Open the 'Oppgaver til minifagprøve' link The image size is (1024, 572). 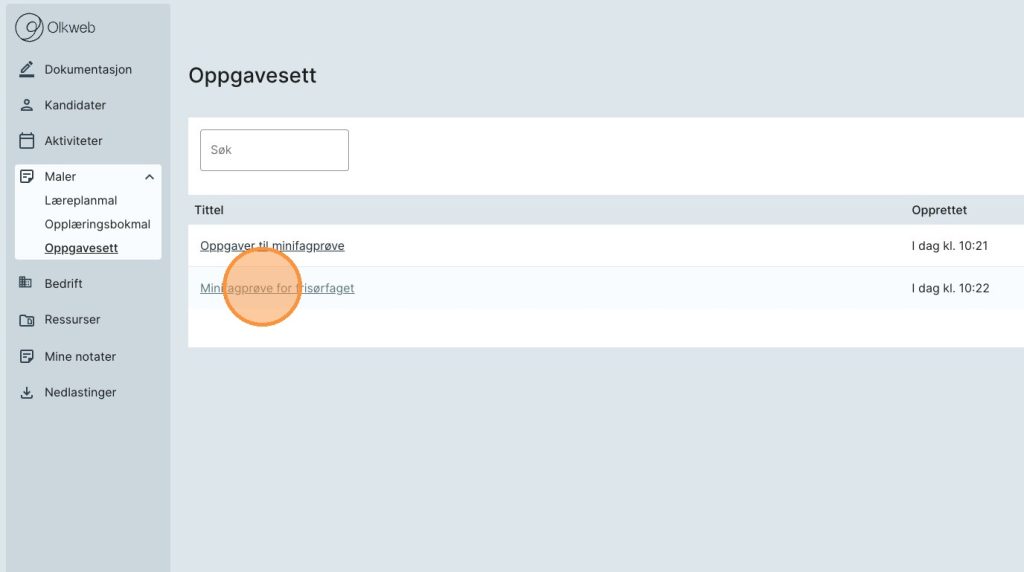click(x=272, y=246)
